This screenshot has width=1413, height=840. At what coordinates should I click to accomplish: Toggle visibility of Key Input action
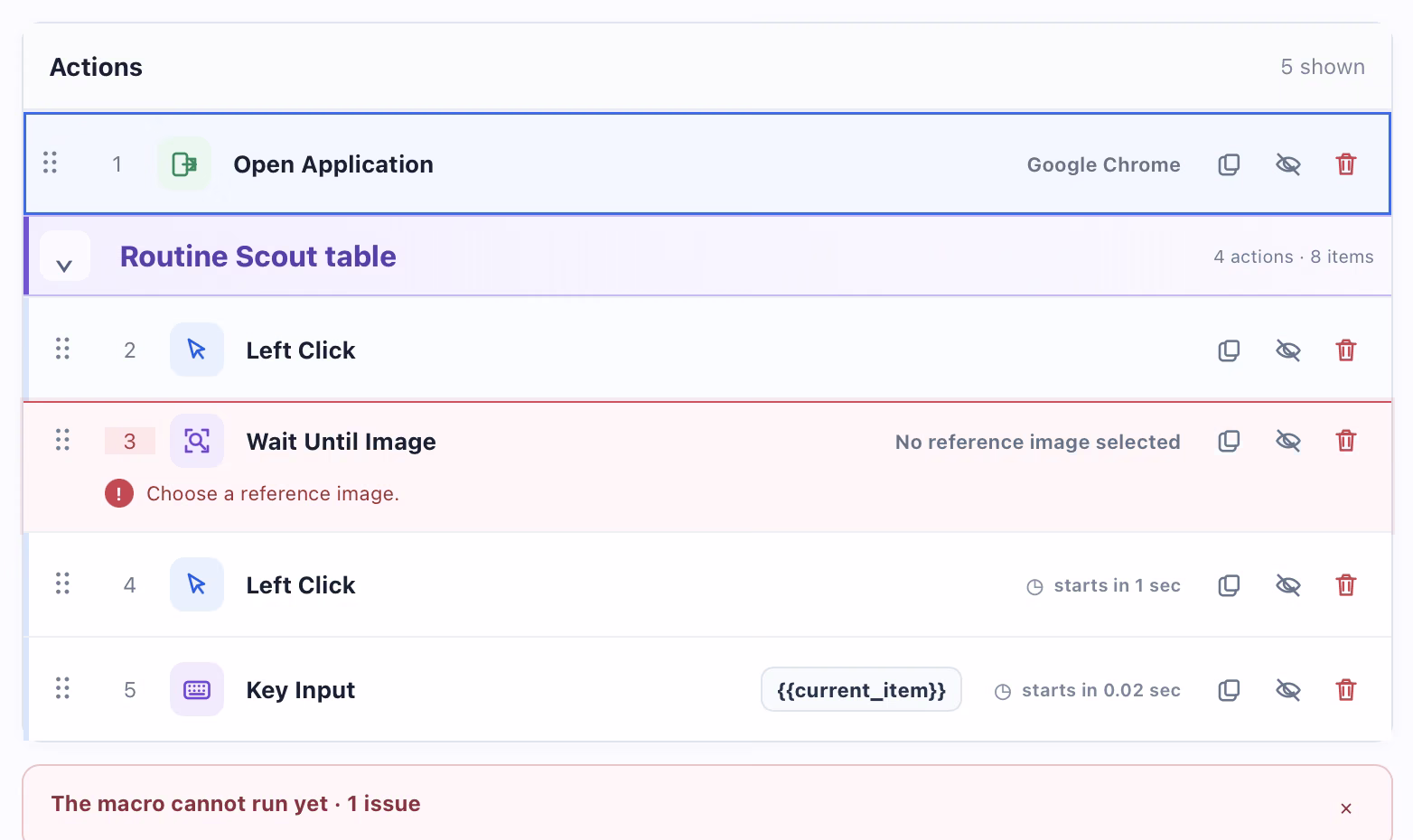(1288, 690)
